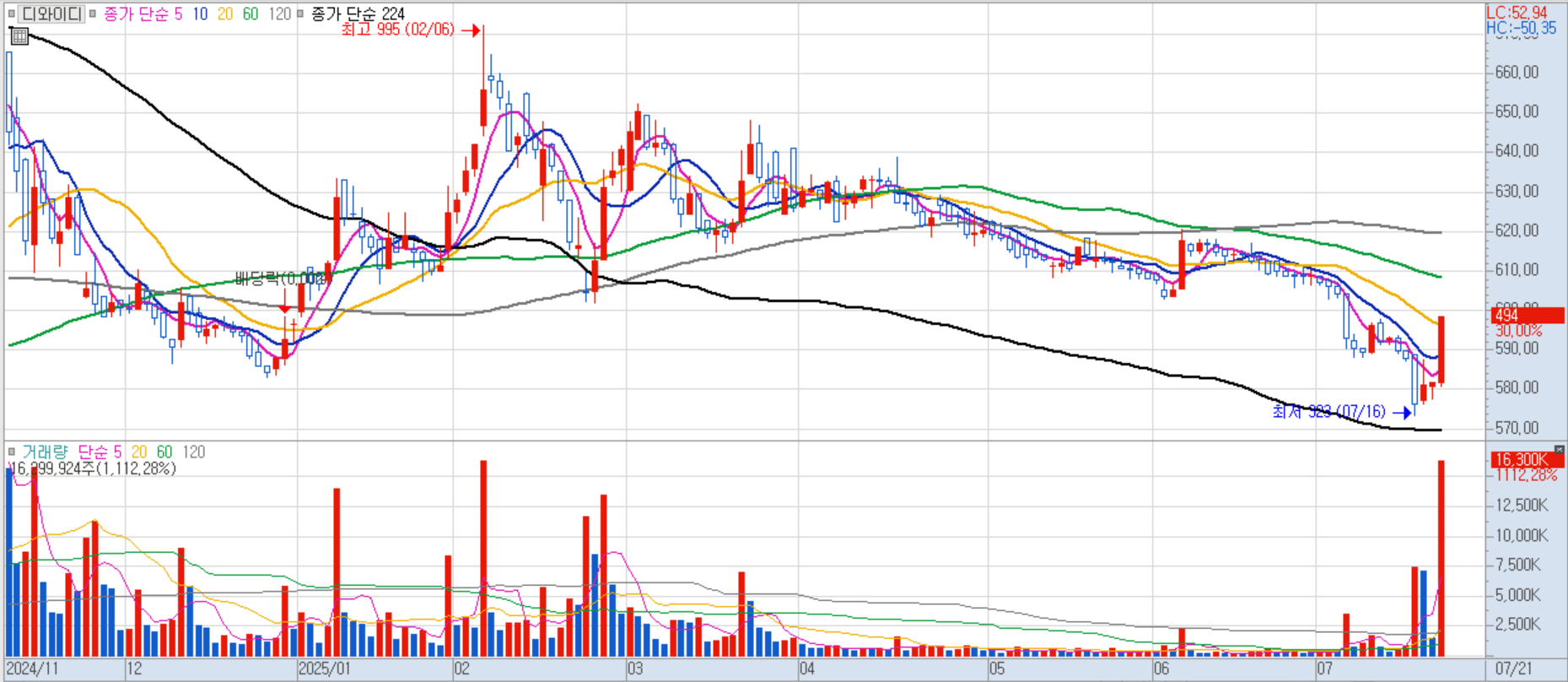This screenshot has width=1568, height=682.
Task: Select the magenta 종가 단순 5 legend
Action: 143,14
